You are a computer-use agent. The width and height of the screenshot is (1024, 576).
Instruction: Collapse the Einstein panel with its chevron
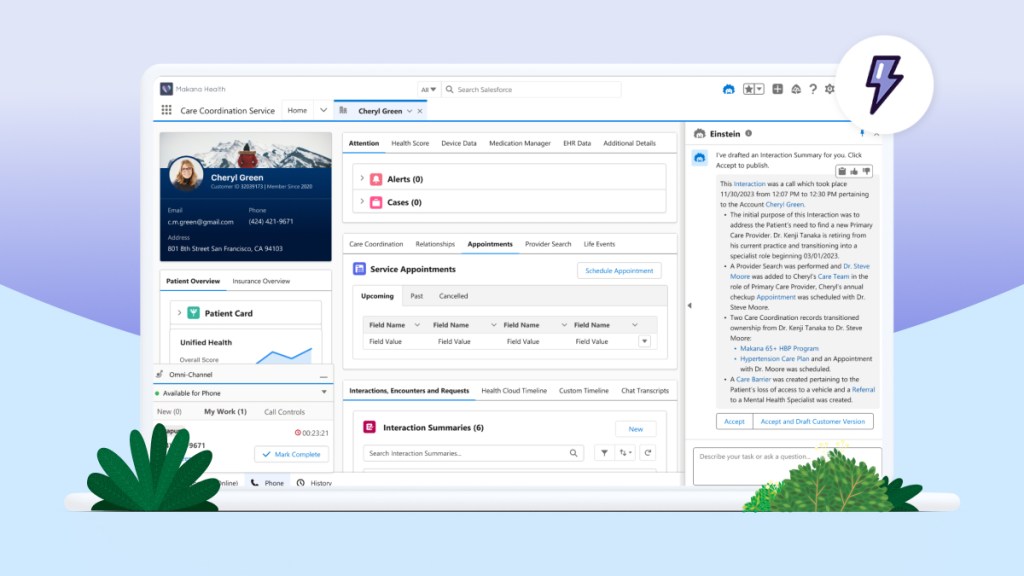(877, 134)
